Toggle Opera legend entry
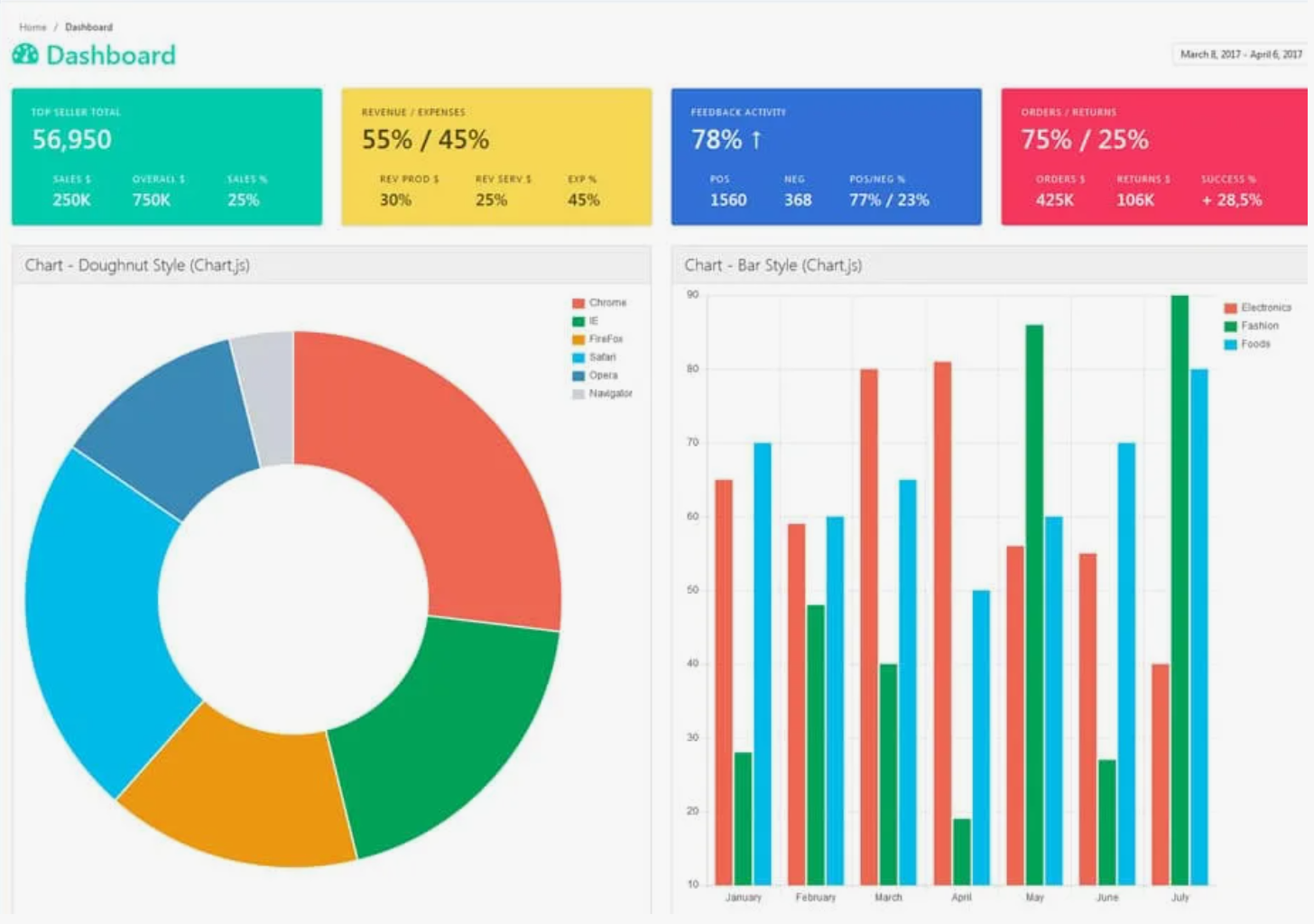1314x924 pixels. click(x=595, y=375)
